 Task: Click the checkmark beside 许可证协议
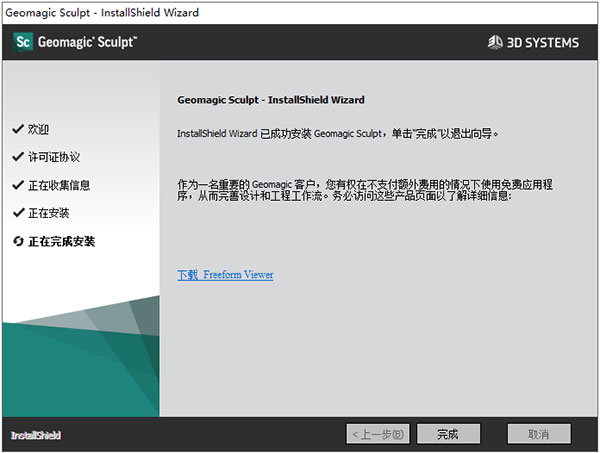(17, 158)
